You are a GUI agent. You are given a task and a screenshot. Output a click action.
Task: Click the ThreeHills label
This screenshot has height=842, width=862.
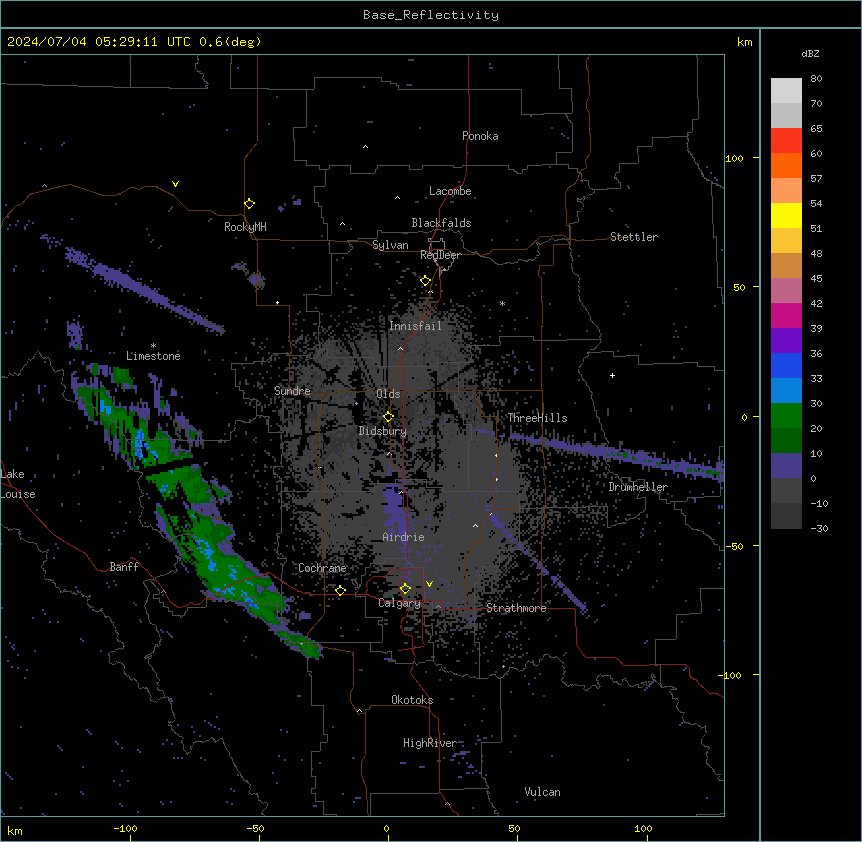537,418
